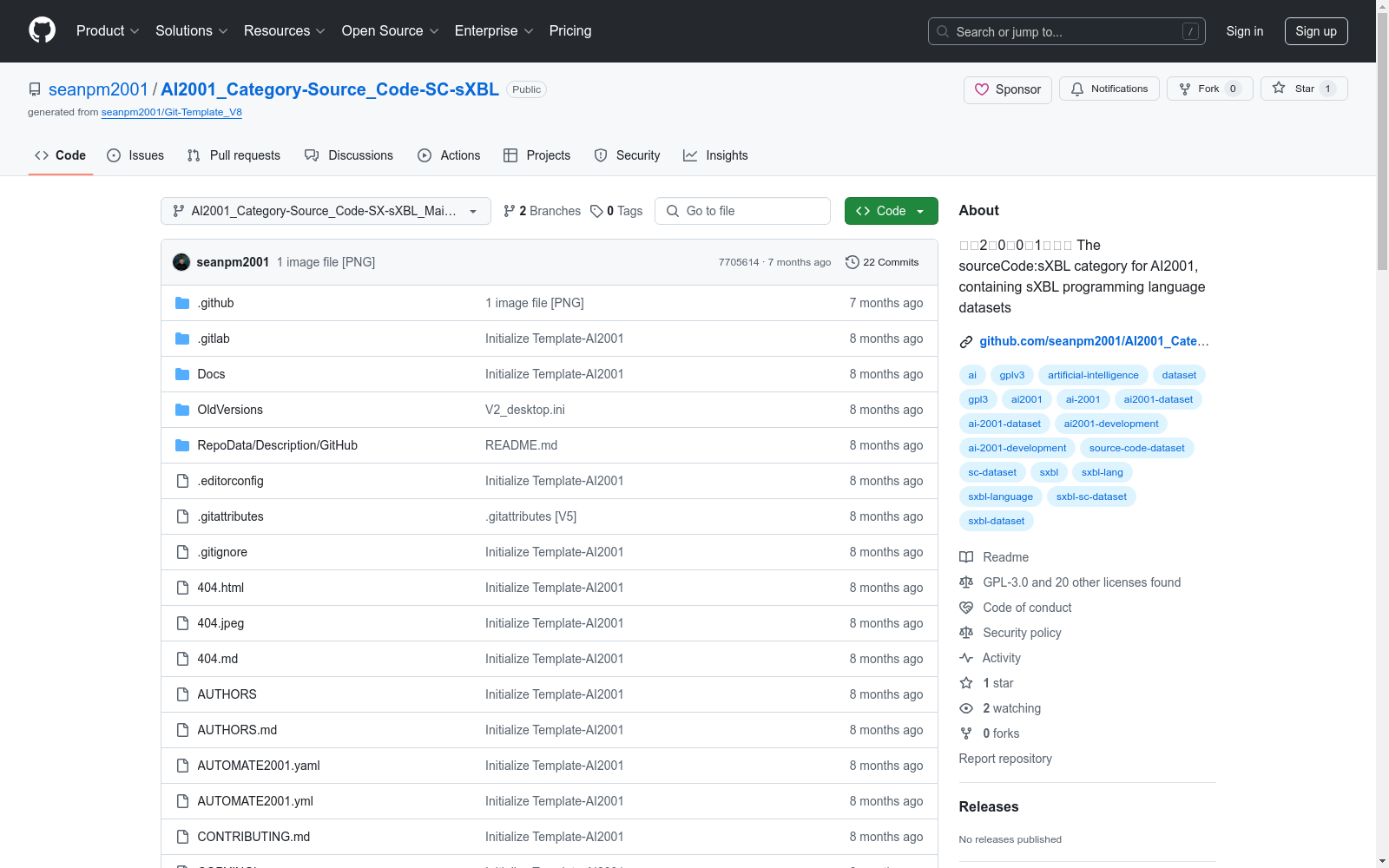This screenshot has height=868, width=1389.
Task: Click the Code of conduct icon
Action: click(966, 608)
